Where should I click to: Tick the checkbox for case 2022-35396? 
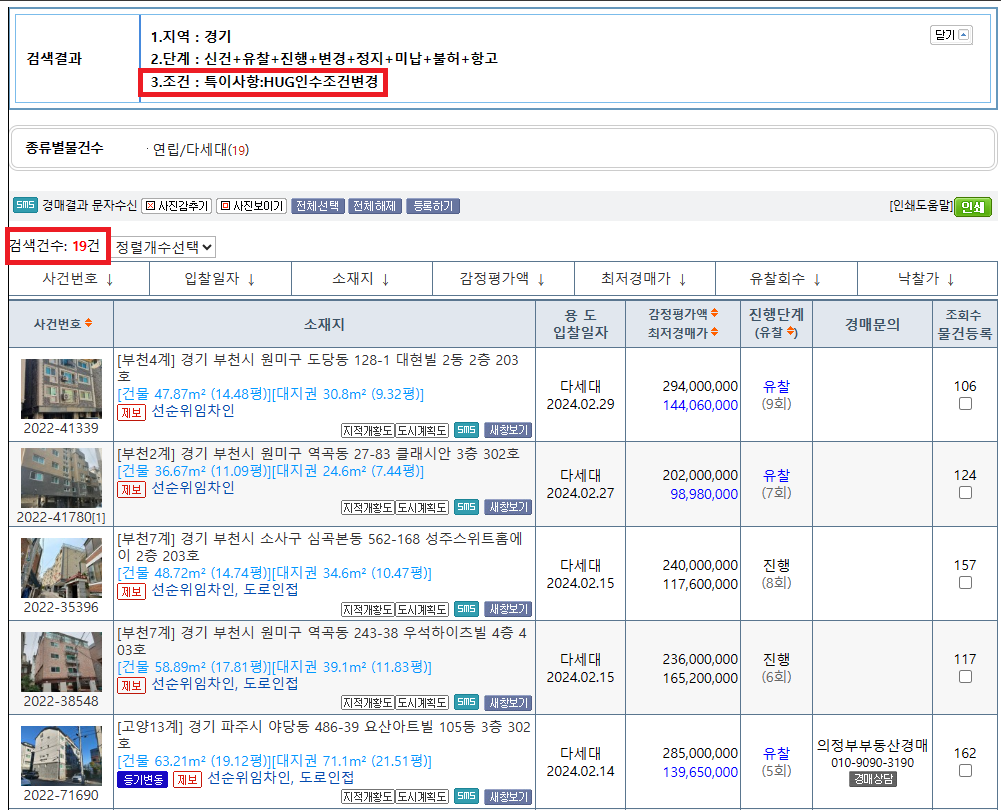tap(965, 583)
